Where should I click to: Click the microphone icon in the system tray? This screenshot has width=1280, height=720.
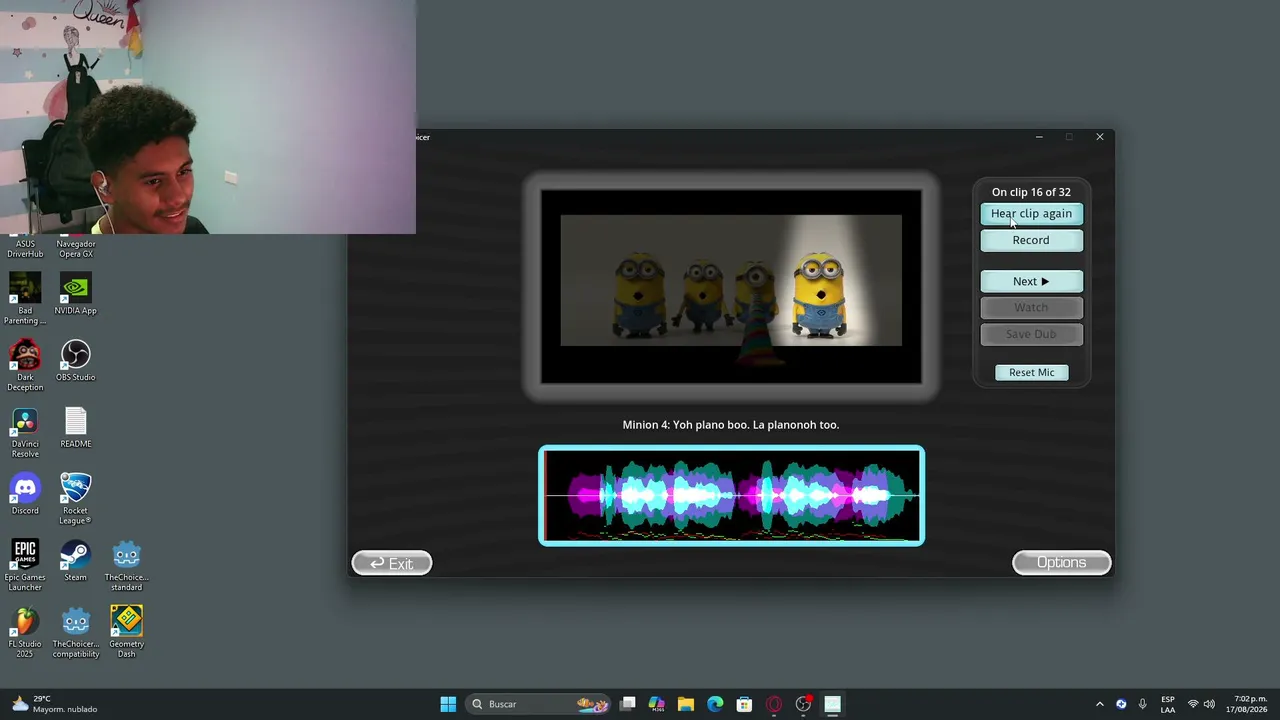(1142, 704)
